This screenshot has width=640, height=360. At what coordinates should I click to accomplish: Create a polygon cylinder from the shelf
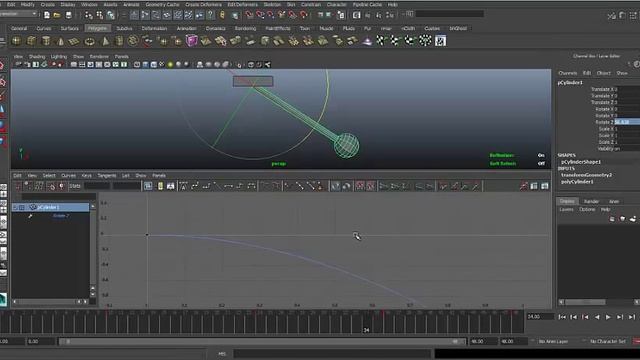pyautogui.click(x=46, y=41)
